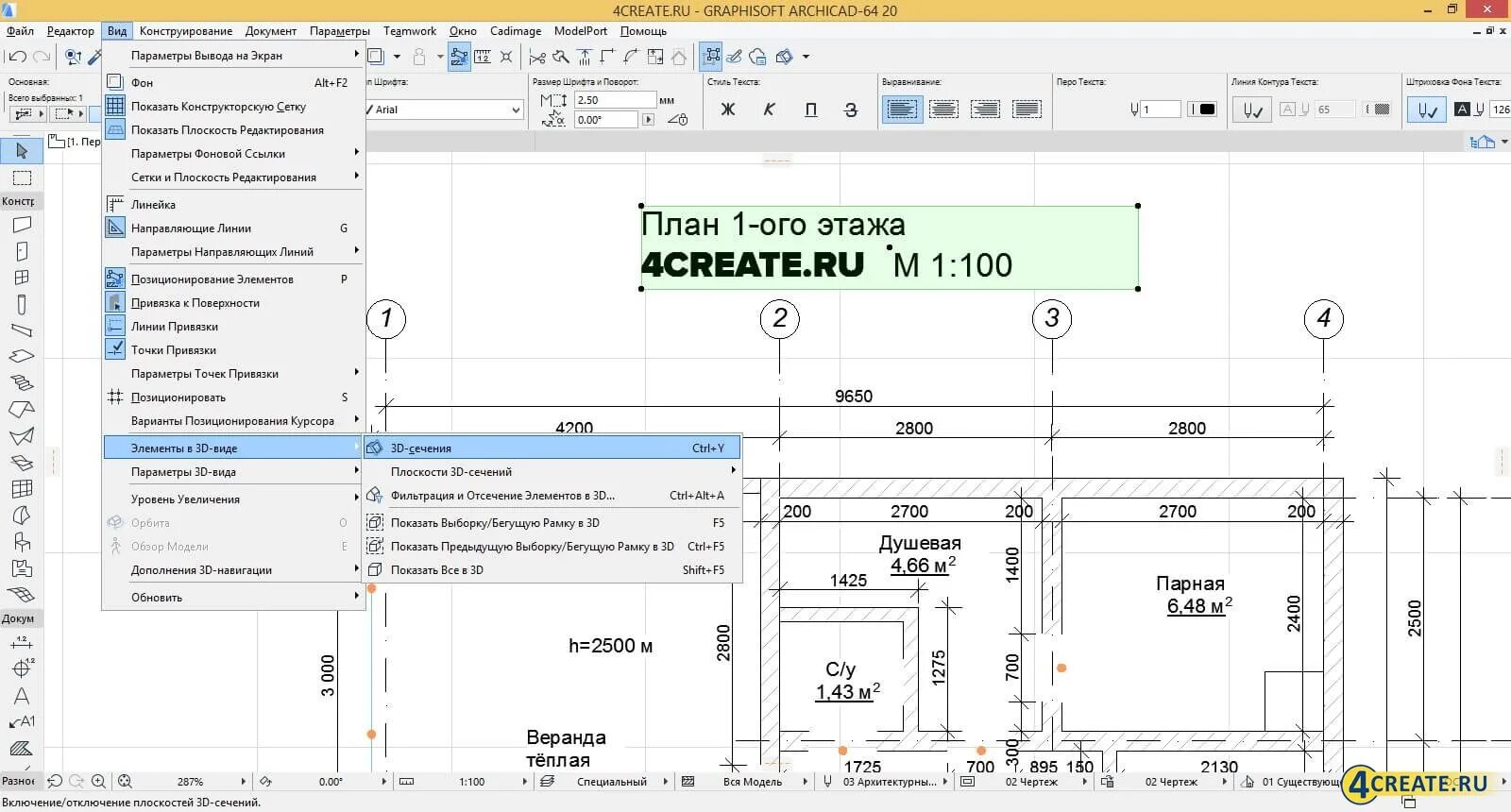Click Позиционирование Элементов entry
The height and width of the screenshot is (812, 1511).
[x=233, y=279]
